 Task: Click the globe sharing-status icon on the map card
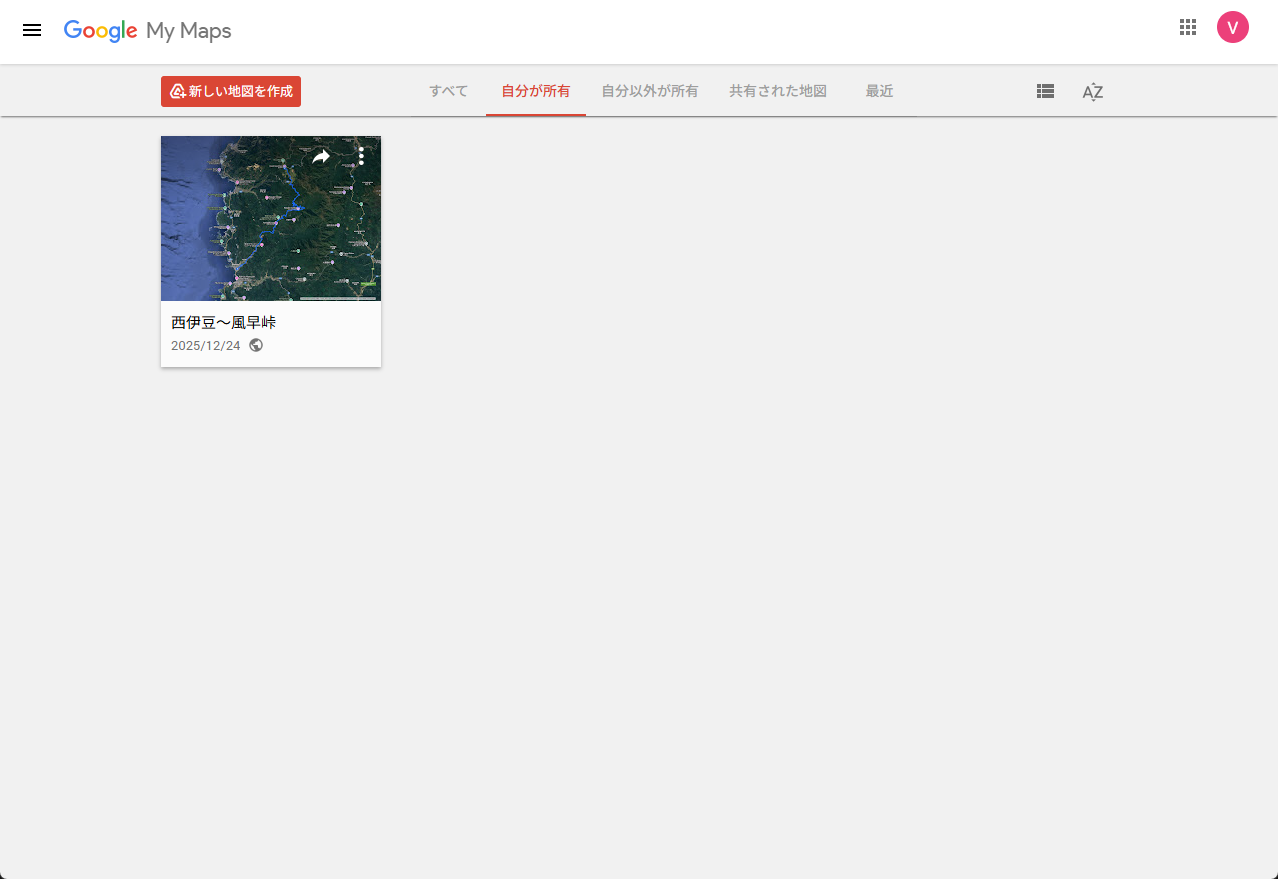256,344
